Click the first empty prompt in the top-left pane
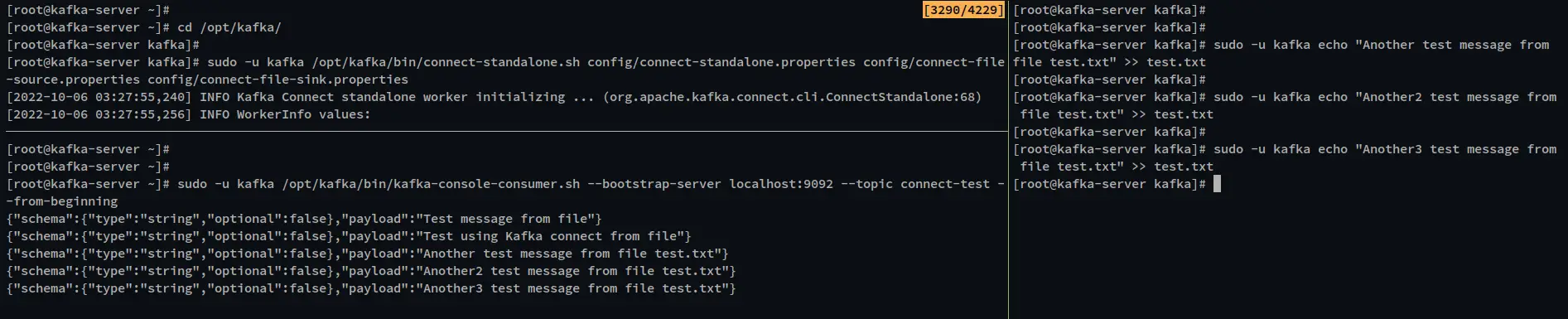The image size is (1568, 319). coord(88,10)
